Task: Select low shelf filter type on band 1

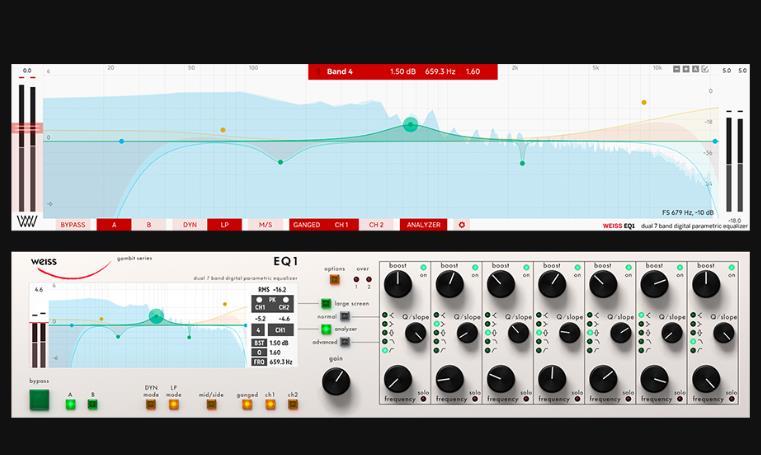Action: click(x=385, y=324)
